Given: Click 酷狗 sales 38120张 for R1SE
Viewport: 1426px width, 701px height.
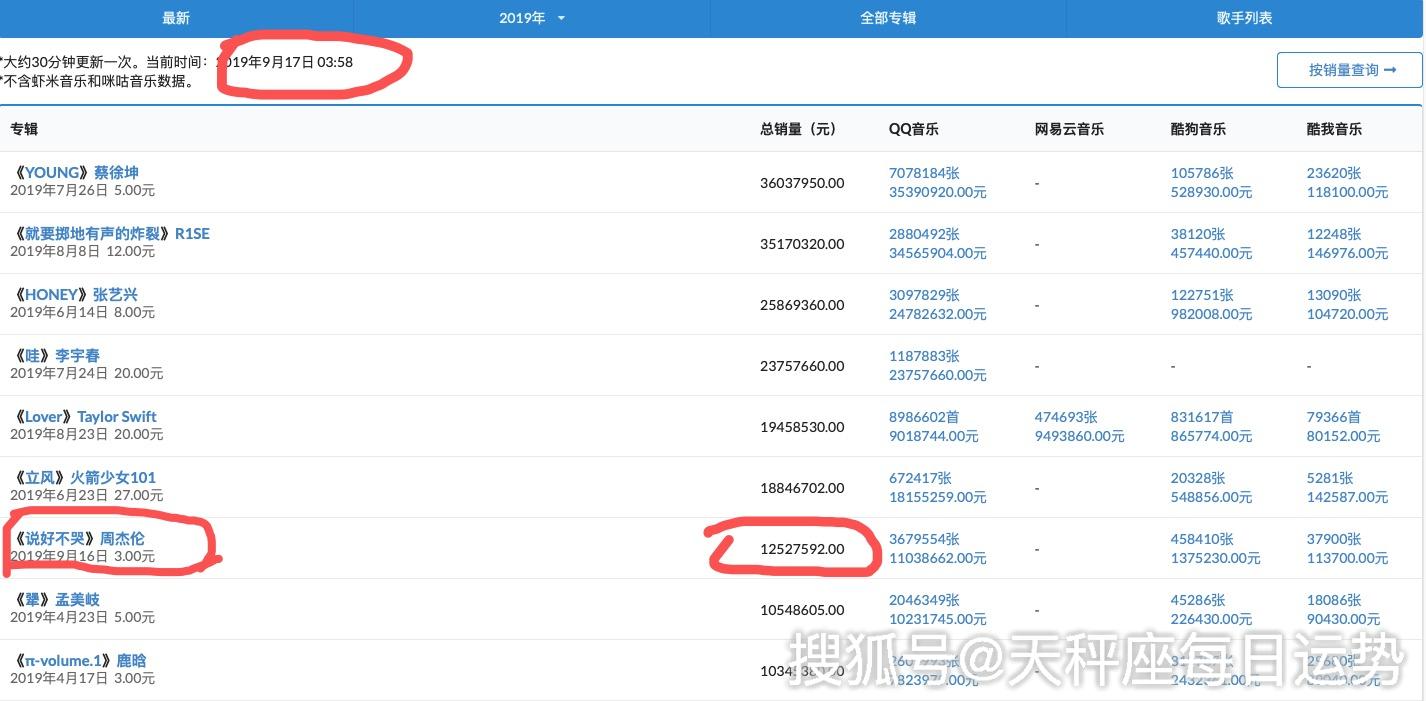Looking at the screenshot, I should (x=1198, y=234).
